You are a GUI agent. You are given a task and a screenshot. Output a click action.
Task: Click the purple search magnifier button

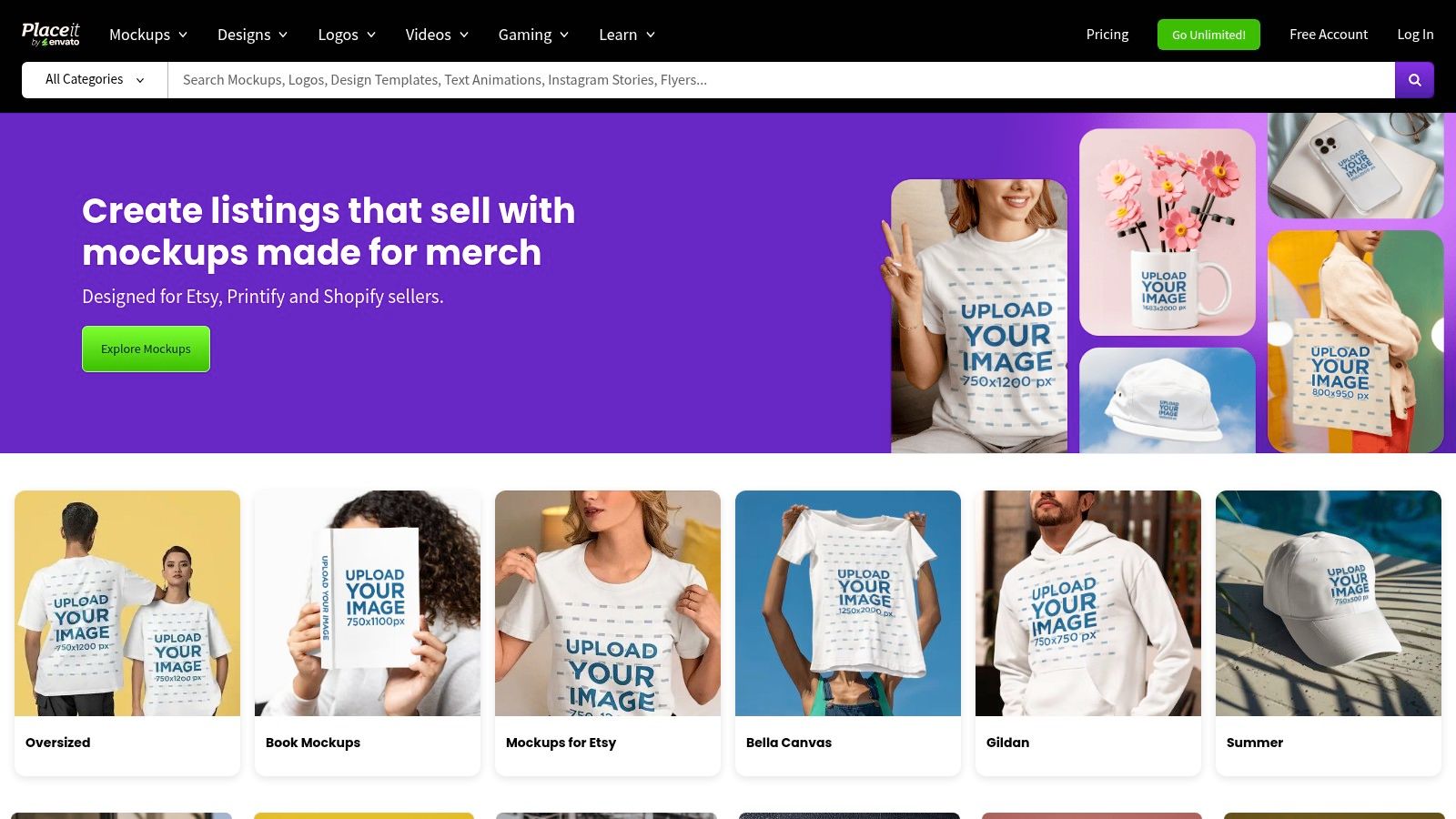coord(1414,80)
